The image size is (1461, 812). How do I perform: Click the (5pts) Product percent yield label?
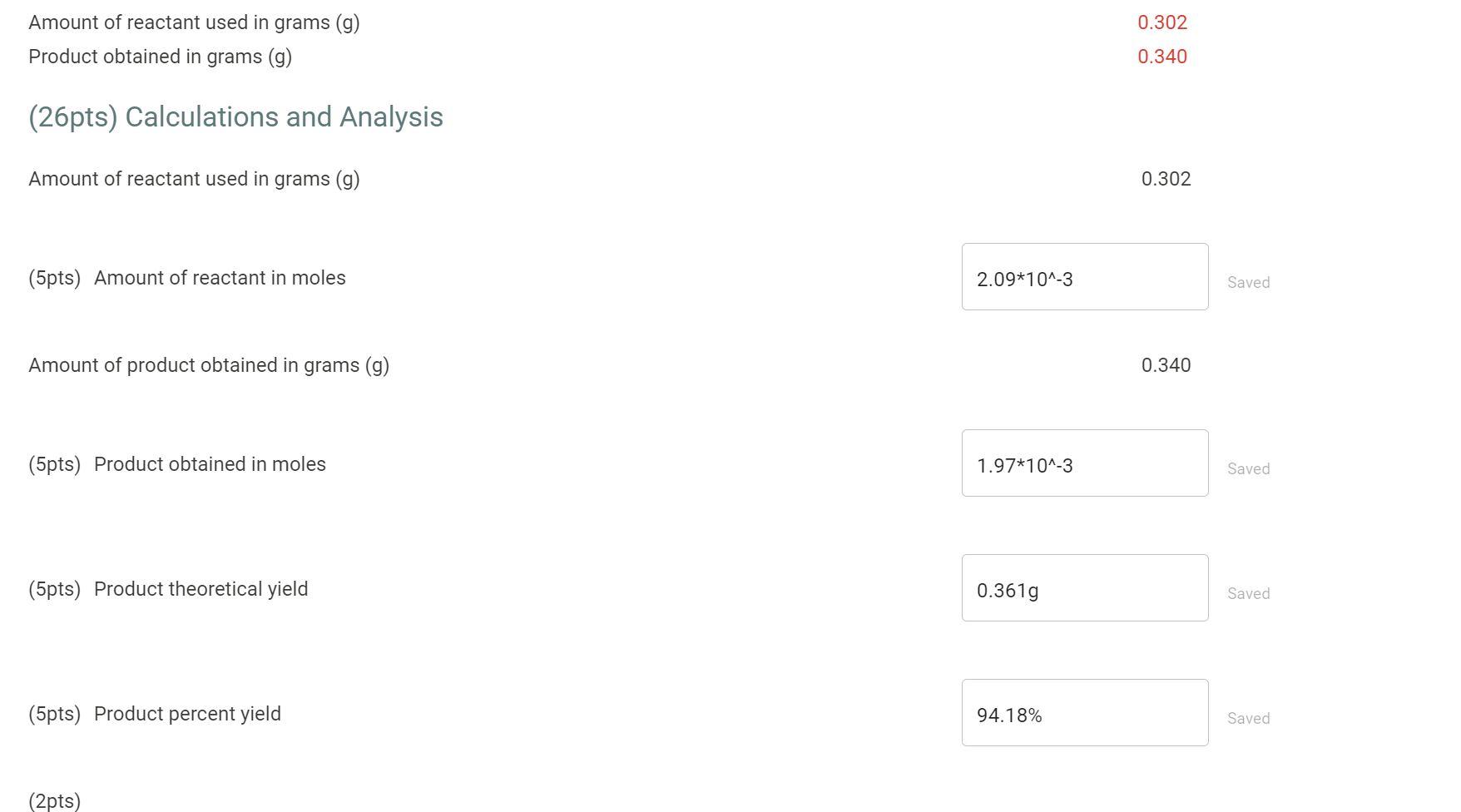155,713
